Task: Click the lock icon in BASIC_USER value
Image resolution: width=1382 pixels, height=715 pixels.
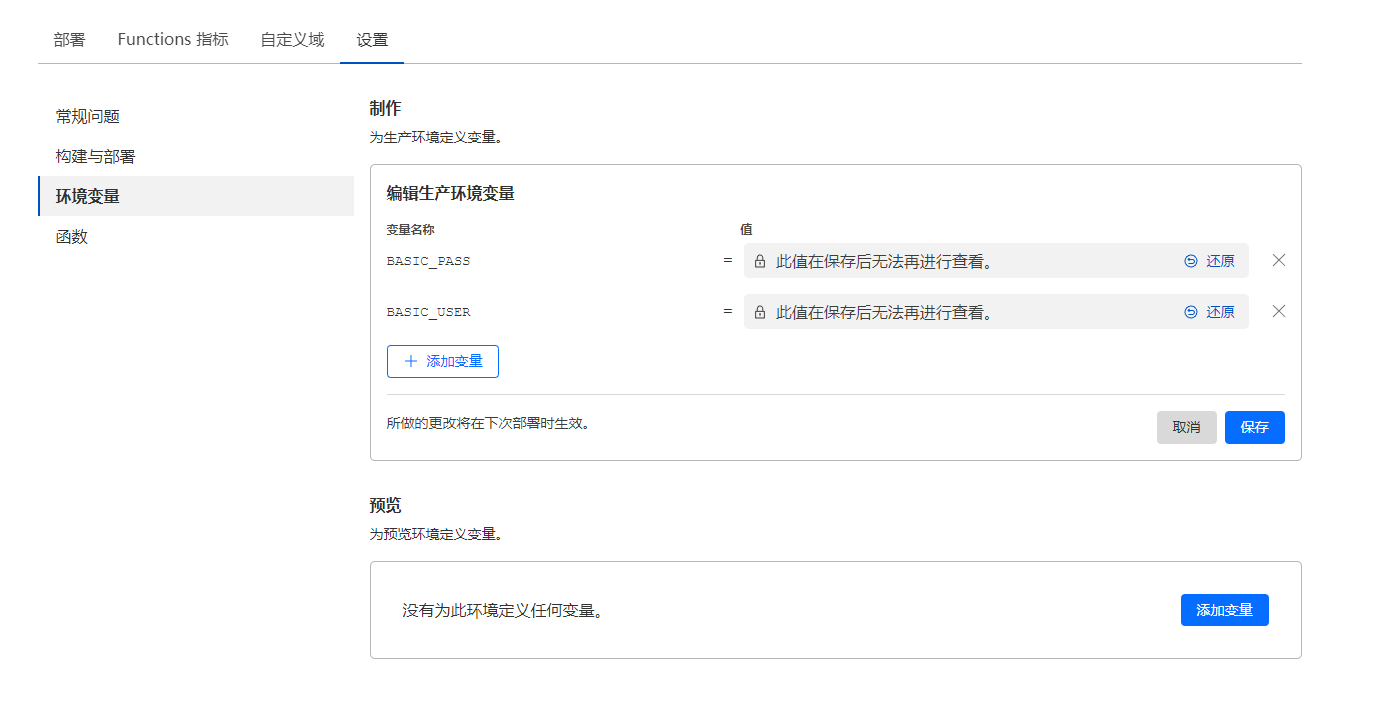Action: pos(760,313)
